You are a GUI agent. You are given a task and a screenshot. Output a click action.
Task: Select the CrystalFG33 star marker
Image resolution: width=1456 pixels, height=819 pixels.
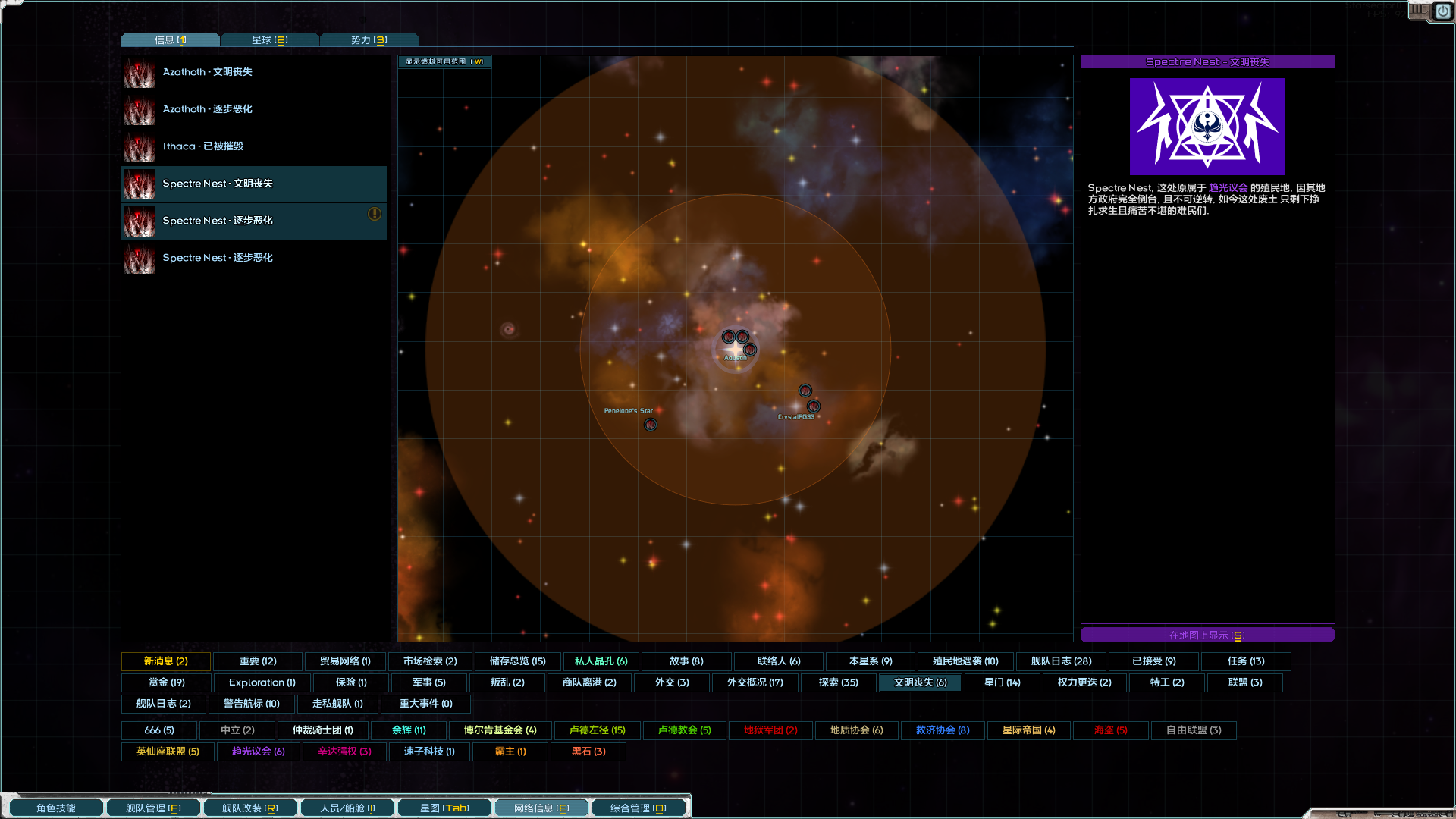(814, 406)
